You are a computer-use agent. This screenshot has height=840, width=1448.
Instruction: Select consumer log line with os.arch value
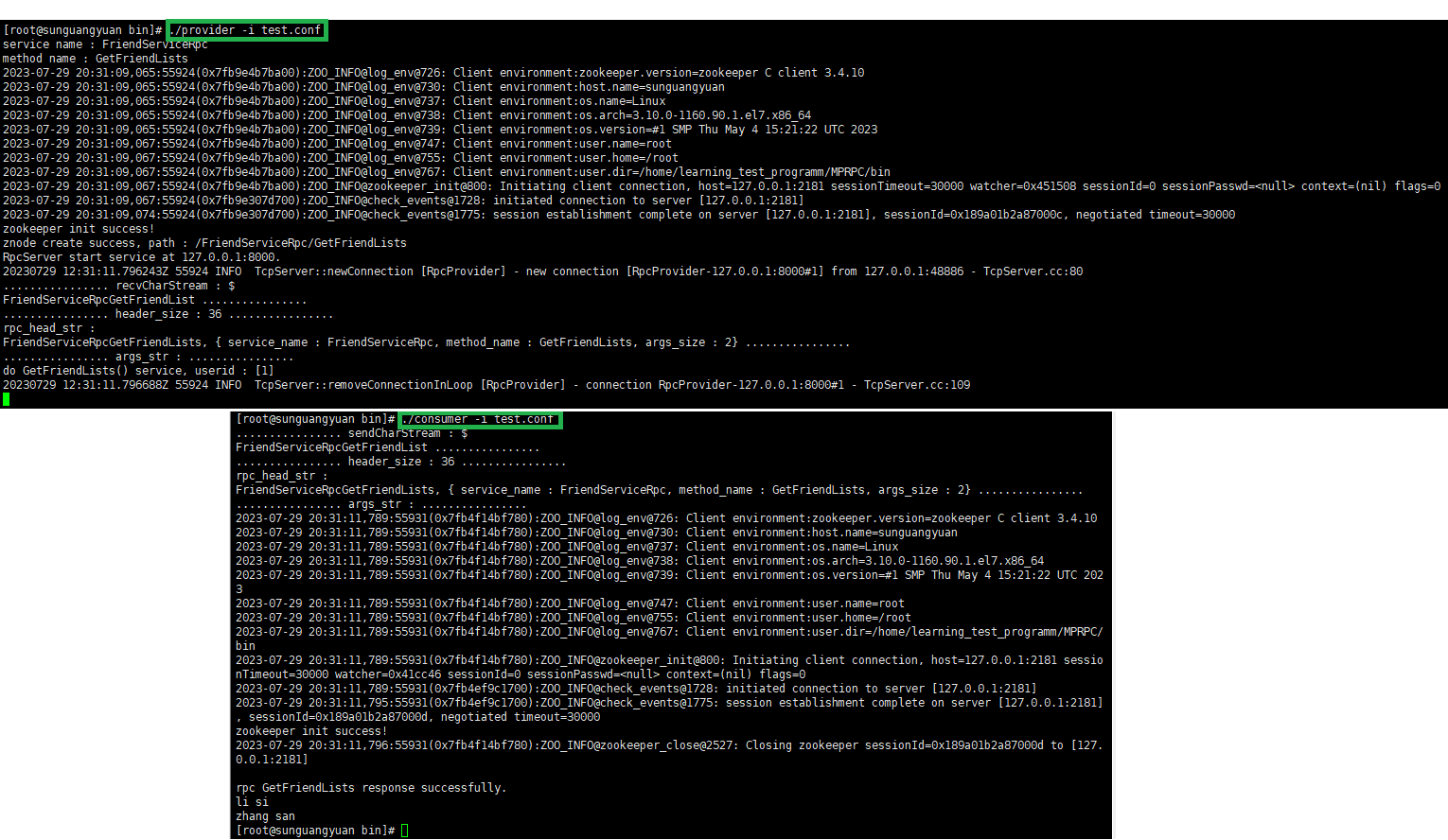tap(640, 561)
